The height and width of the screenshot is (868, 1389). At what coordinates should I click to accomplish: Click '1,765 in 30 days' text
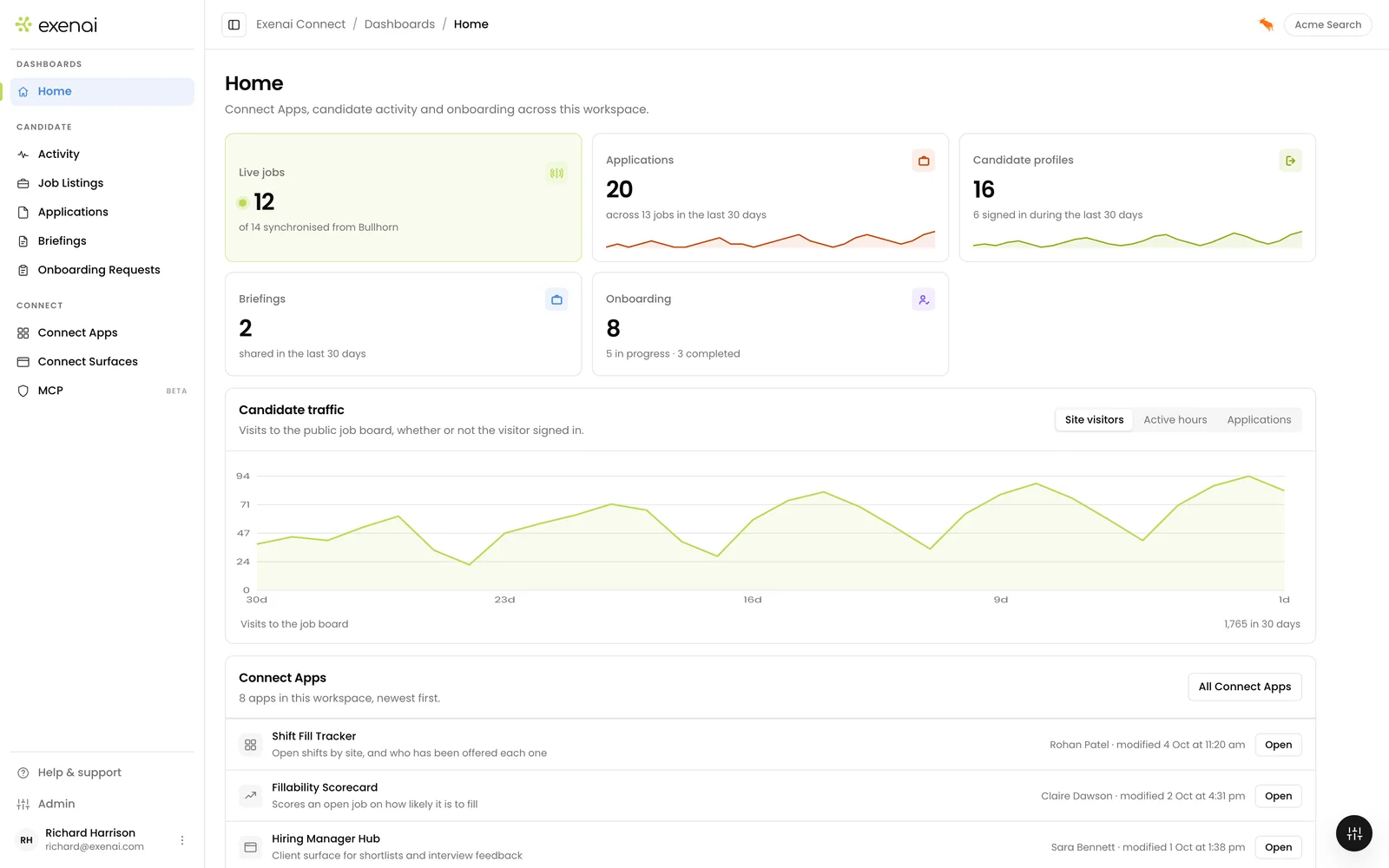tap(1261, 624)
